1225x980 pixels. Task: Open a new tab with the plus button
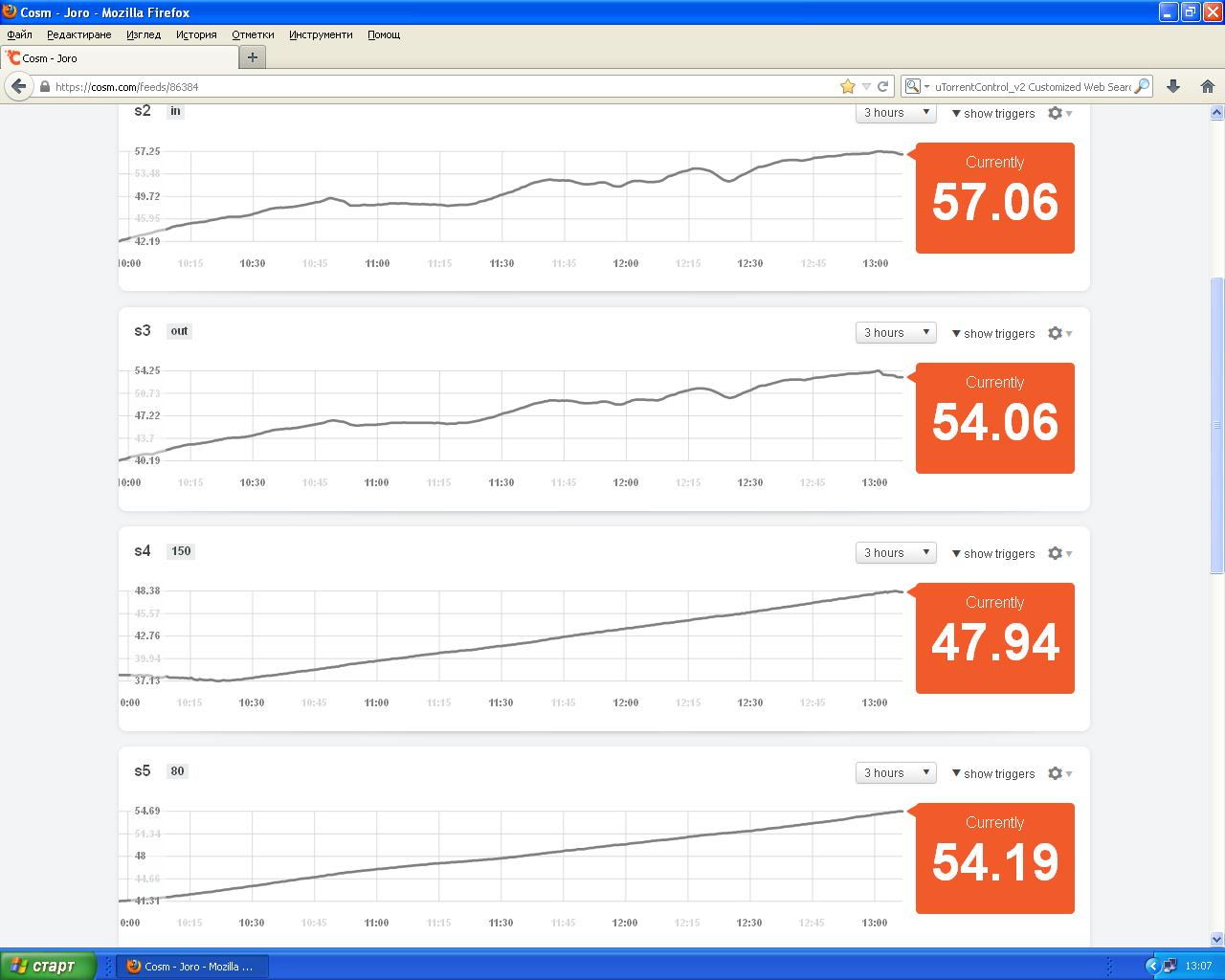click(253, 57)
